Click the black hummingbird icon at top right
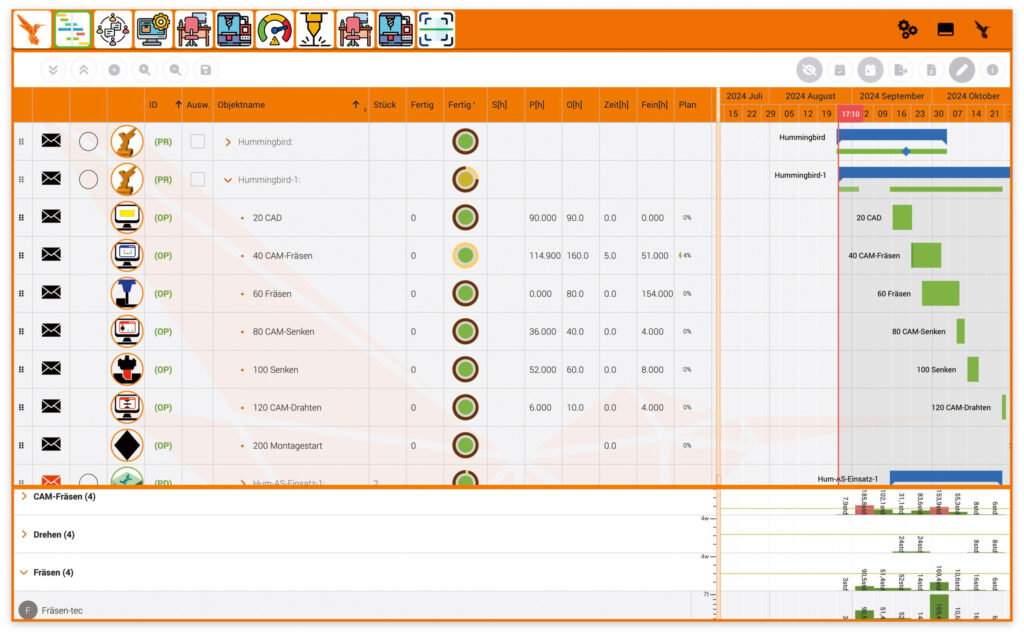Screen dimensions: 1024x635 point(983,30)
